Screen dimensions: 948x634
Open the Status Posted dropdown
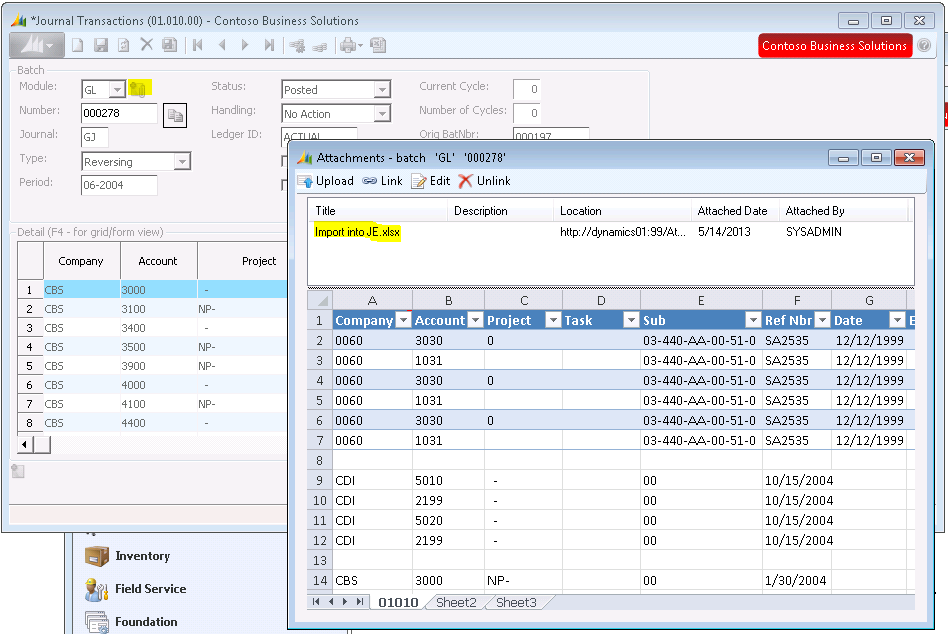point(381,90)
